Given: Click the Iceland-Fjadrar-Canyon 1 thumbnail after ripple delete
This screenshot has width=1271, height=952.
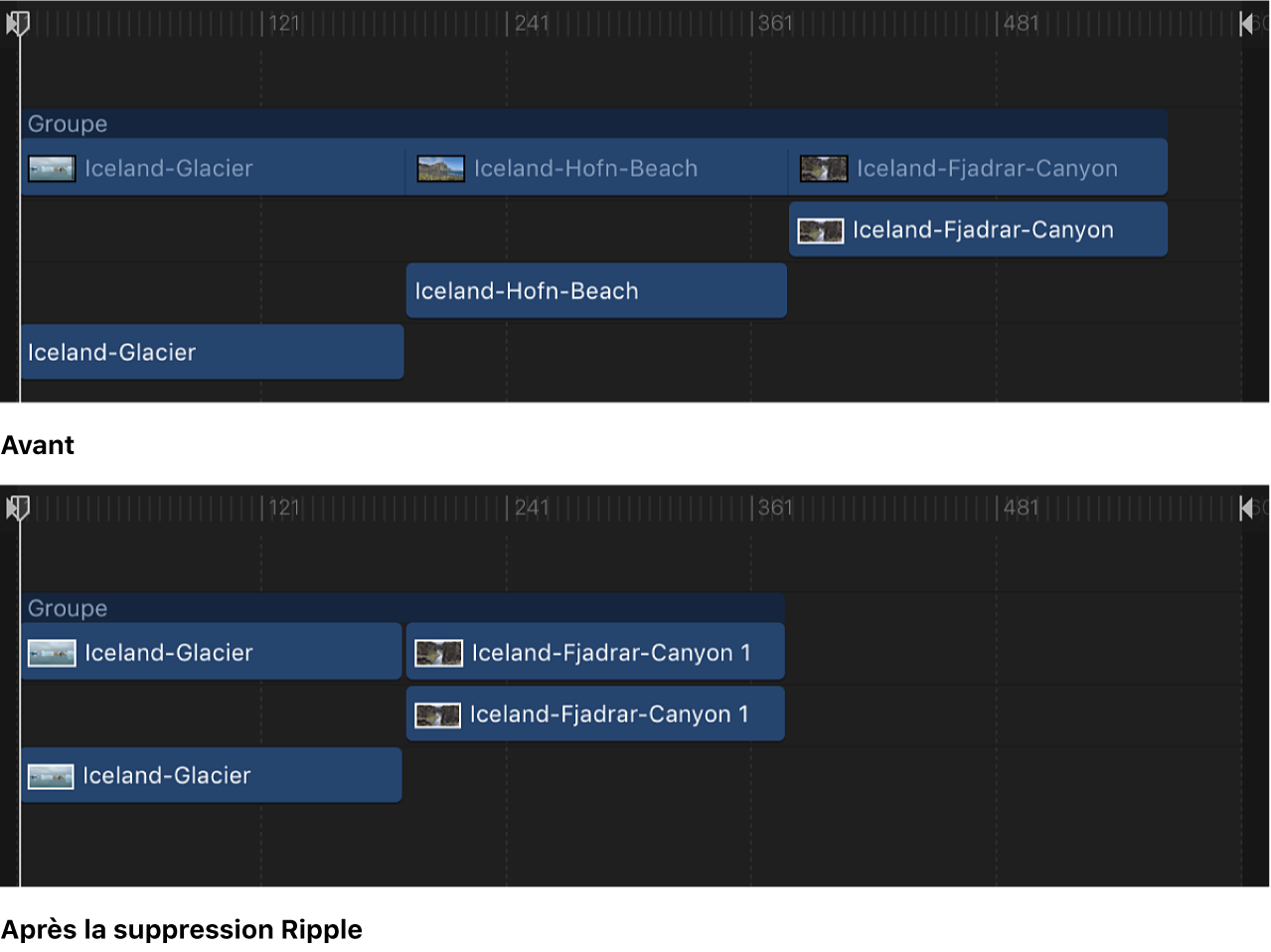Looking at the screenshot, I should [438, 652].
